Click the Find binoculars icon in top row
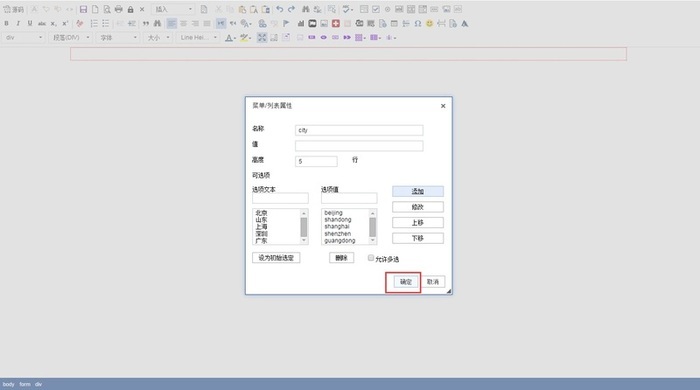This screenshot has height=390, width=700. pyautogui.click(x=305, y=9)
